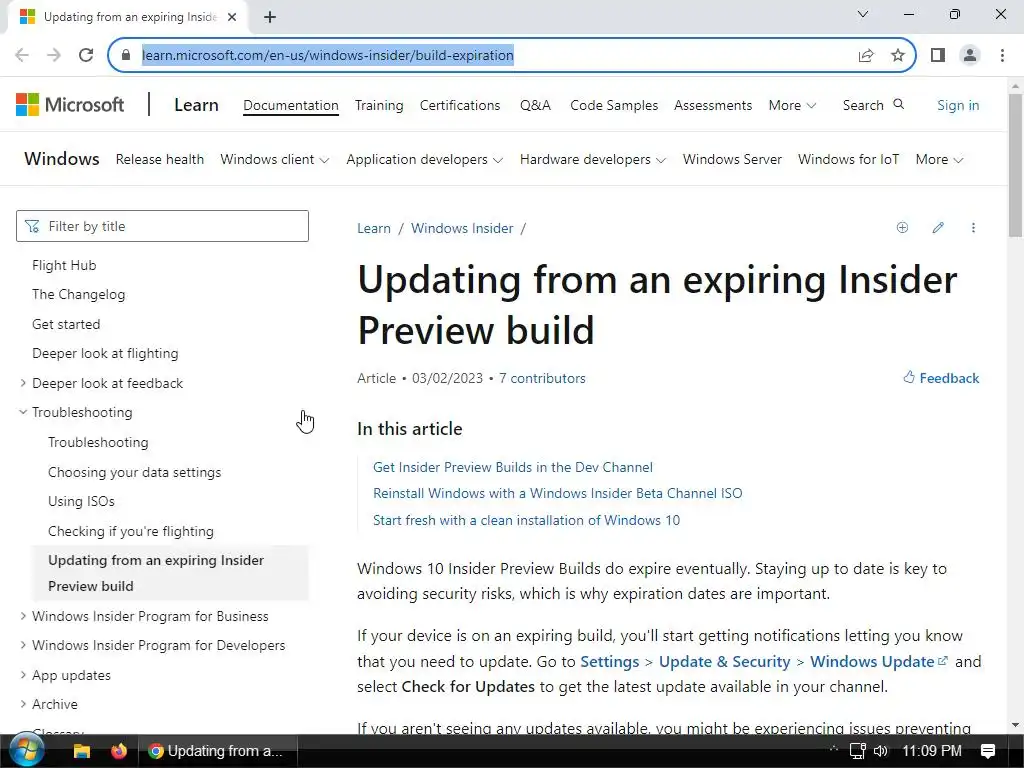Image resolution: width=1024 pixels, height=768 pixels.
Task: Click the add to collection plus icon
Action: 903,227
